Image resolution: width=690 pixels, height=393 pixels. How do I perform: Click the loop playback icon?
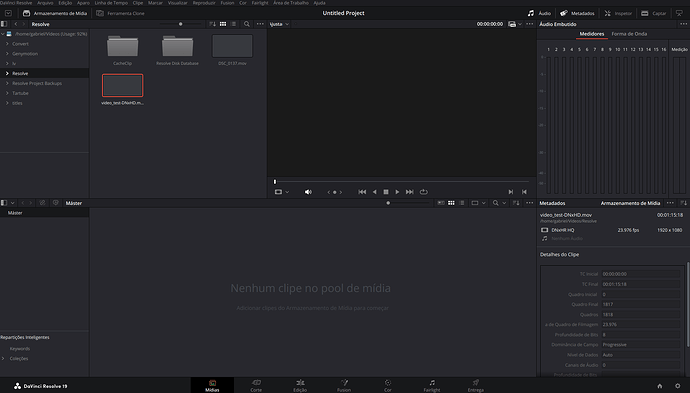[423, 192]
